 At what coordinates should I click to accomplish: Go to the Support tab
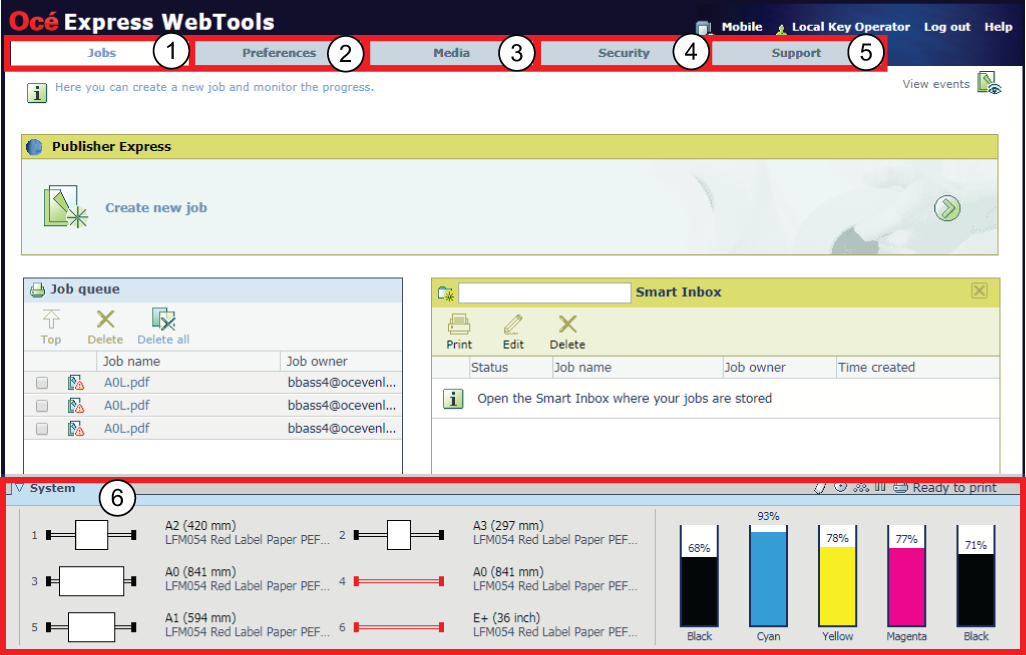click(x=796, y=53)
